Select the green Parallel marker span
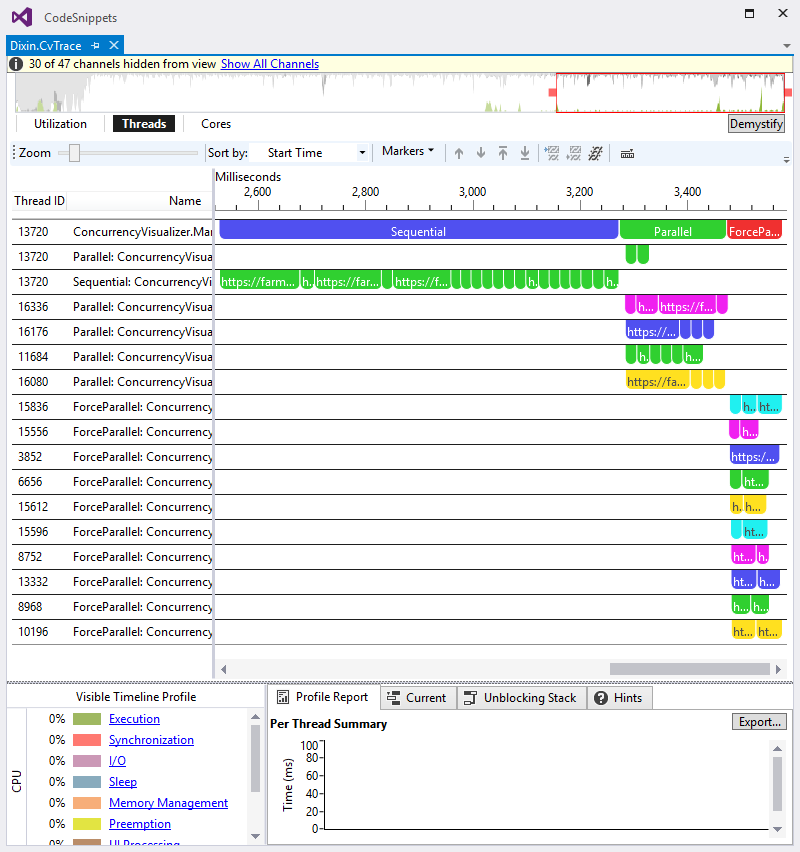800x852 pixels. click(673, 229)
